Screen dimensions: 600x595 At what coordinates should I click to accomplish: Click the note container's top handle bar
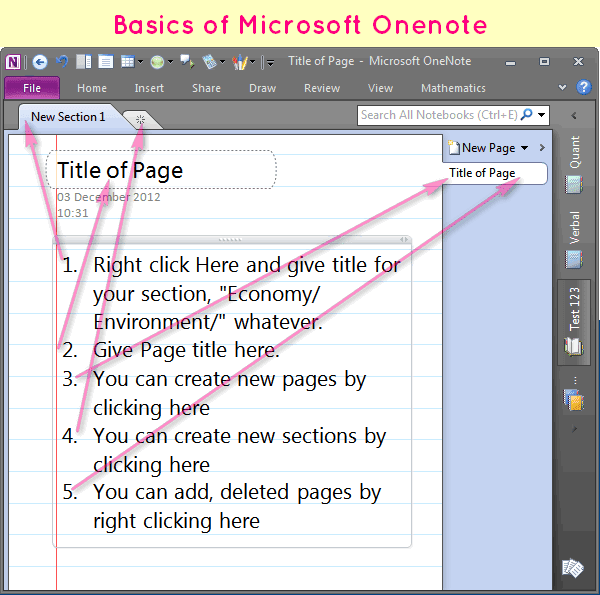point(231,240)
